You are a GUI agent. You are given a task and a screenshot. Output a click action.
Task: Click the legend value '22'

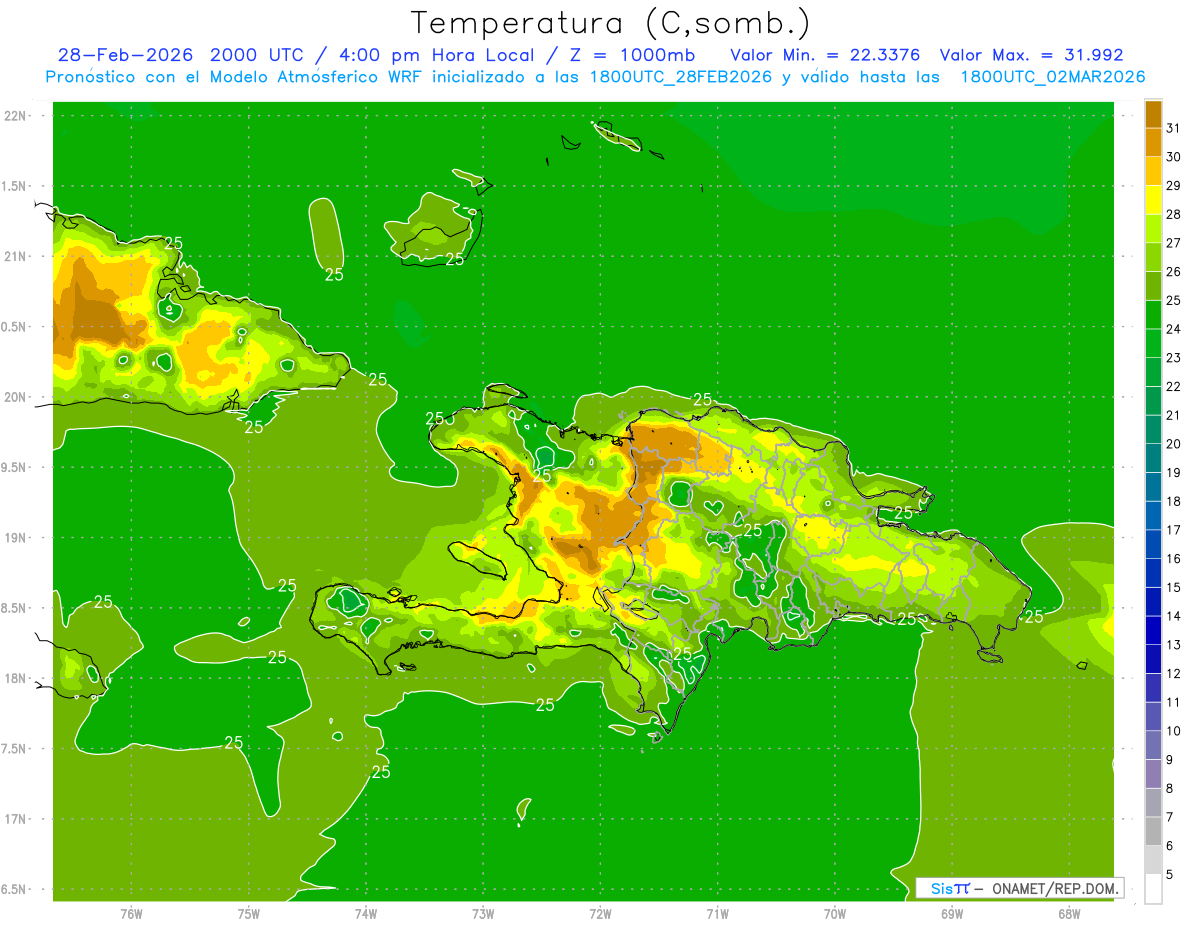point(1174,386)
